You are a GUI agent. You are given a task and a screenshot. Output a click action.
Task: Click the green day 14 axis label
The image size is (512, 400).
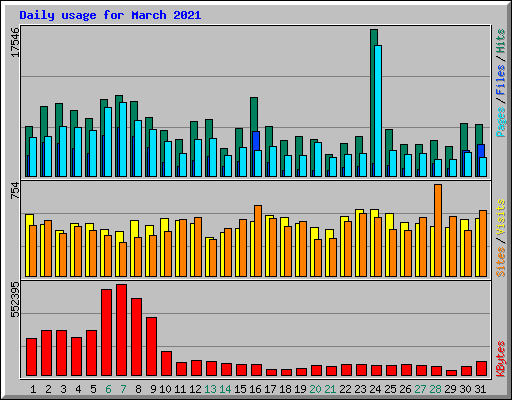[x=225, y=389]
